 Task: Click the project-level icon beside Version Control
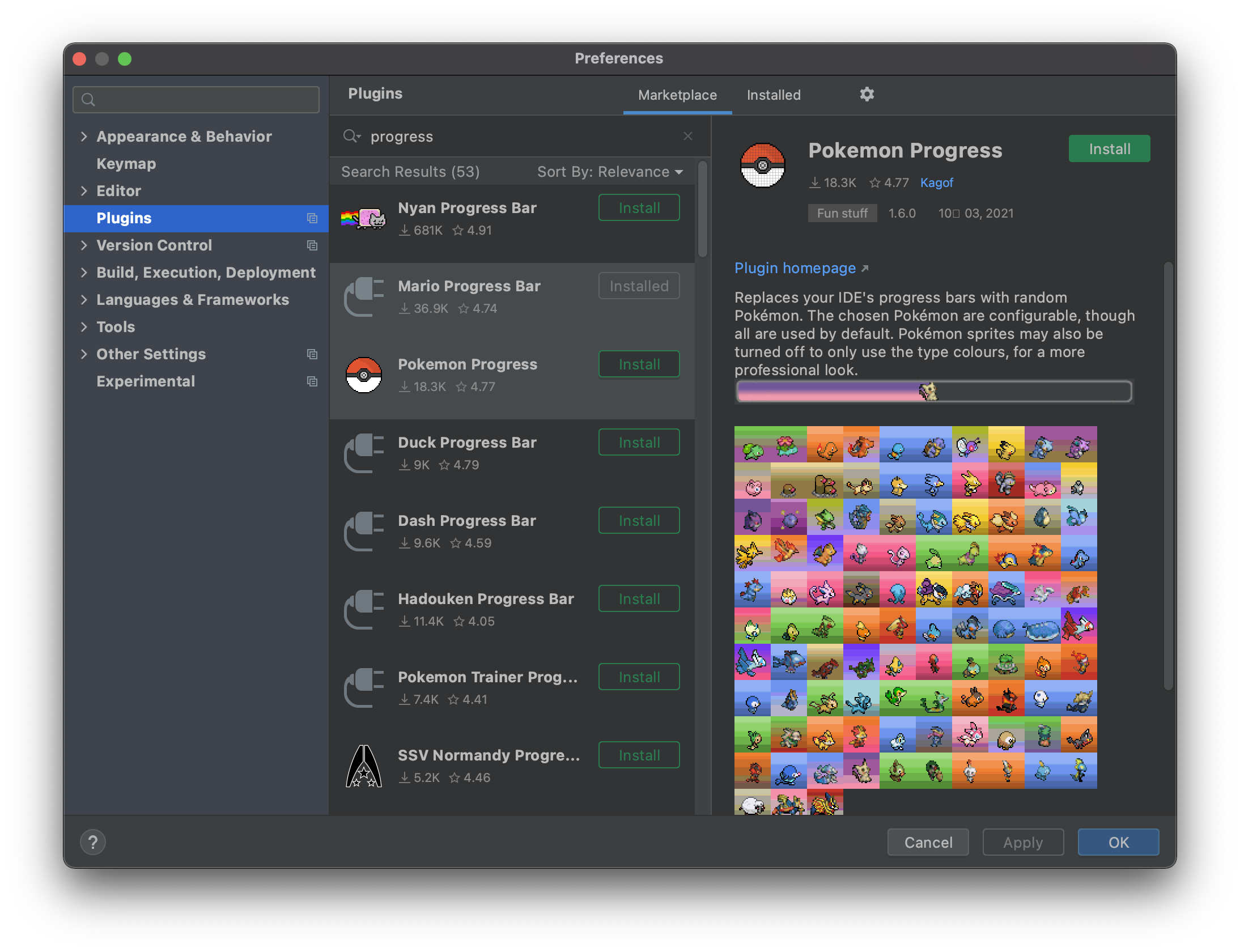(x=312, y=245)
